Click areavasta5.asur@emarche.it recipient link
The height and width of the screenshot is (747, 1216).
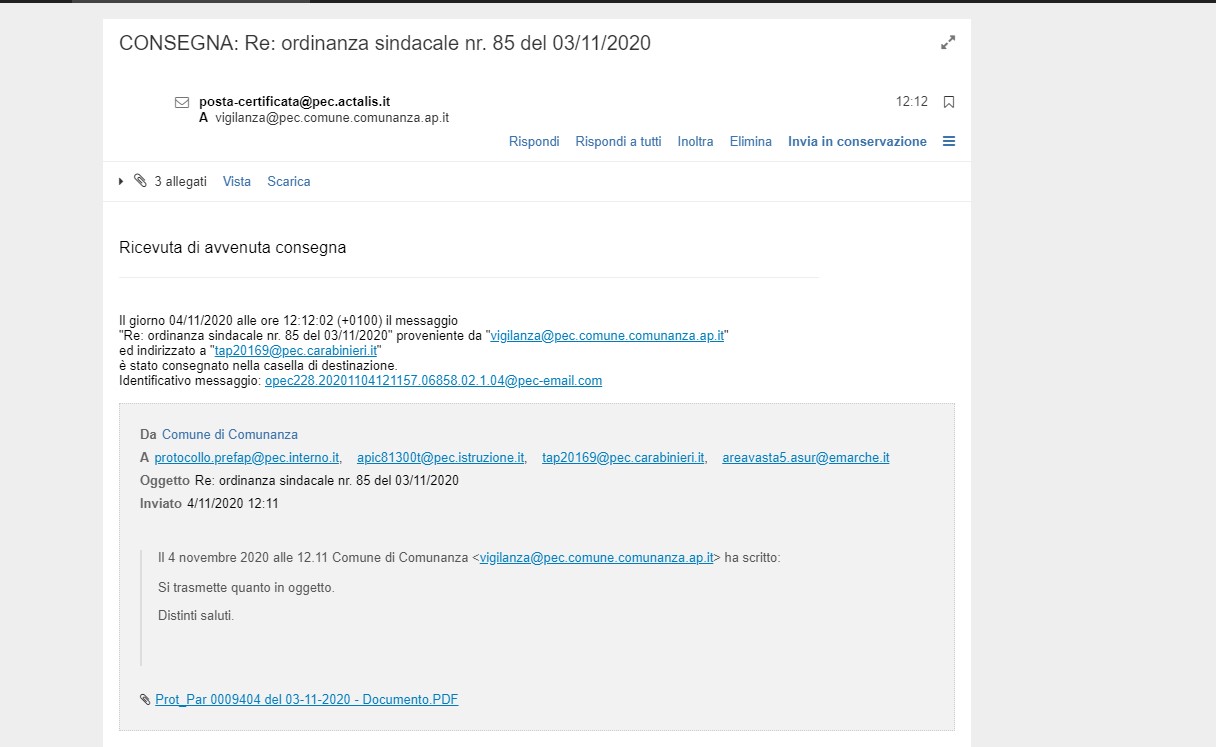805,458
